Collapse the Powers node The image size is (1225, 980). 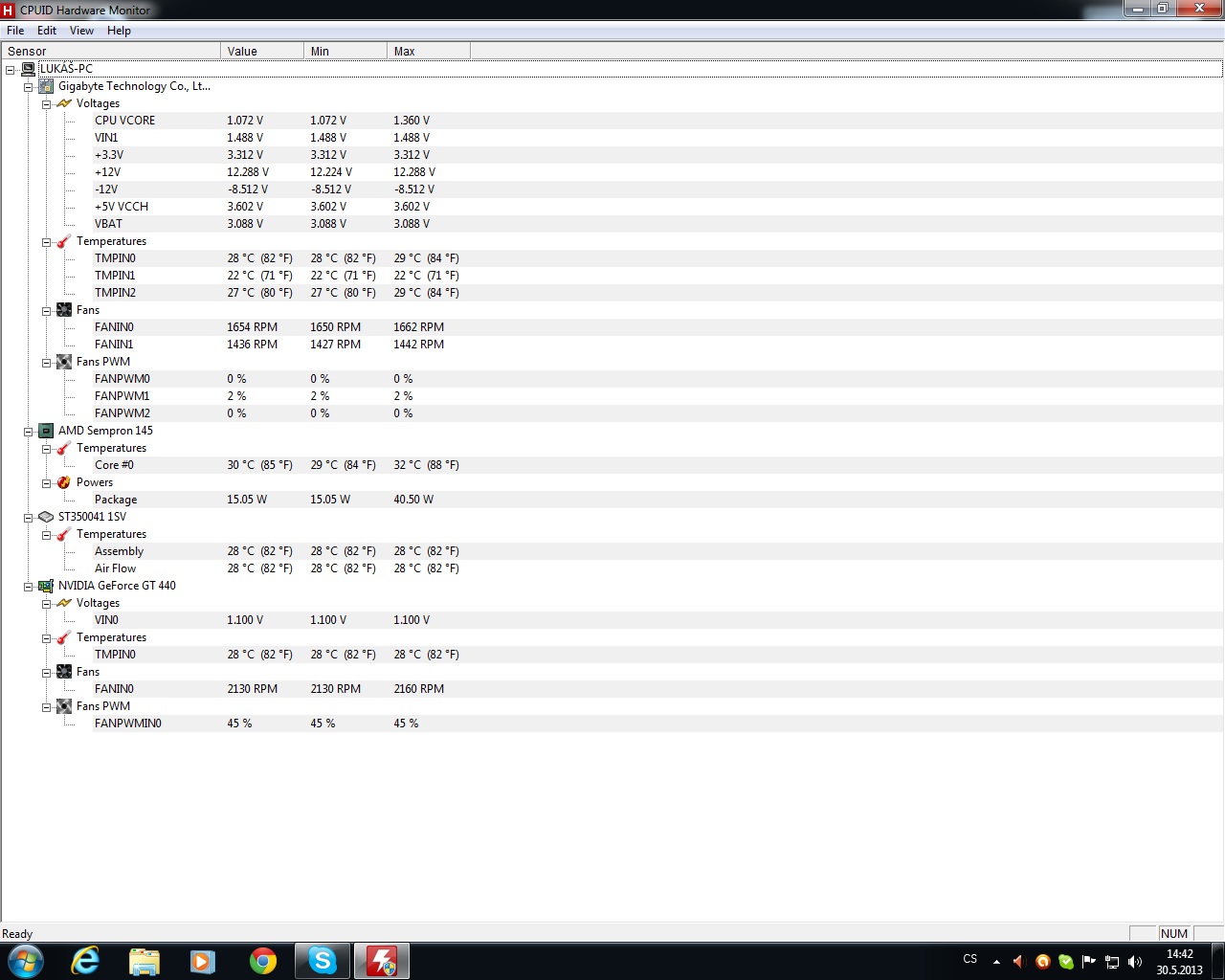click(46, 482)
